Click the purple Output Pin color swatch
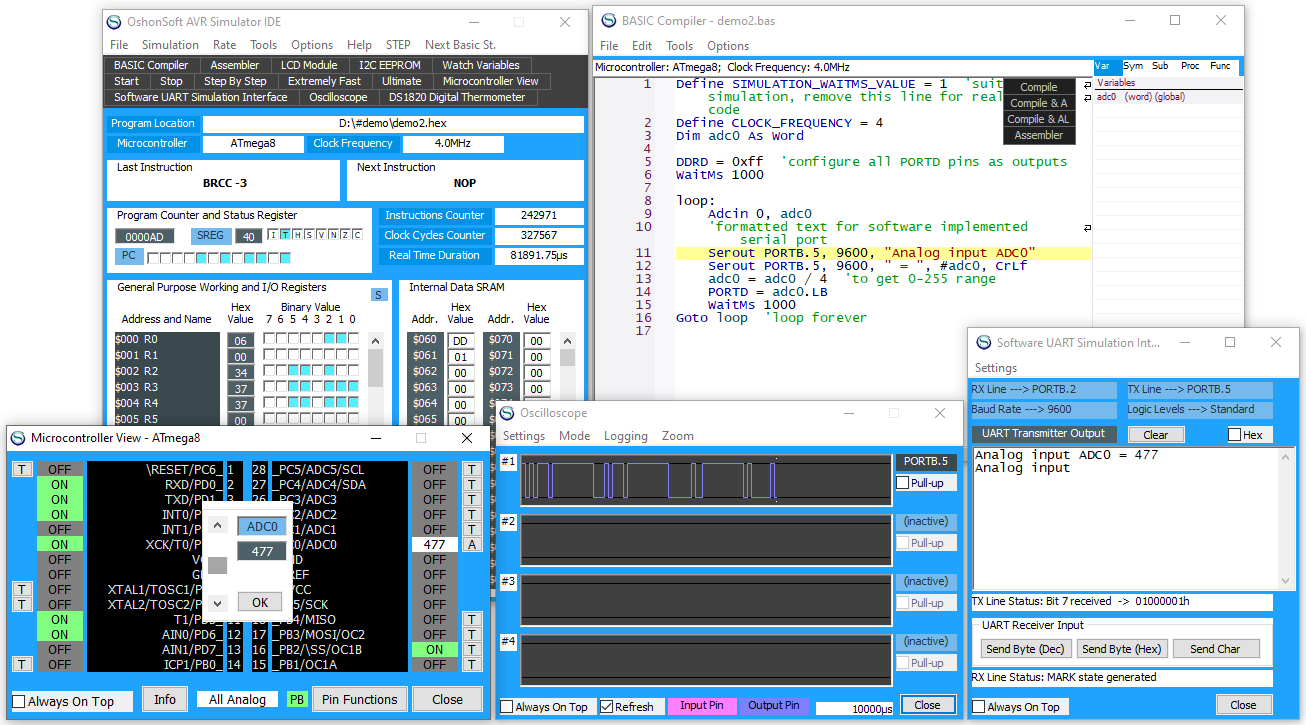 pos(774,706)
